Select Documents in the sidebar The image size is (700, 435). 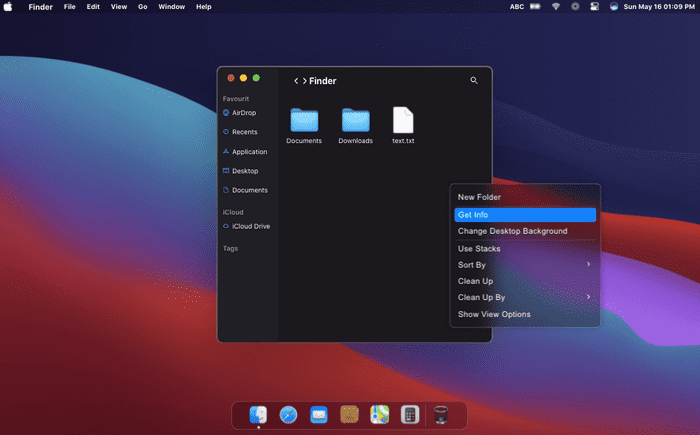click(250, 190)
